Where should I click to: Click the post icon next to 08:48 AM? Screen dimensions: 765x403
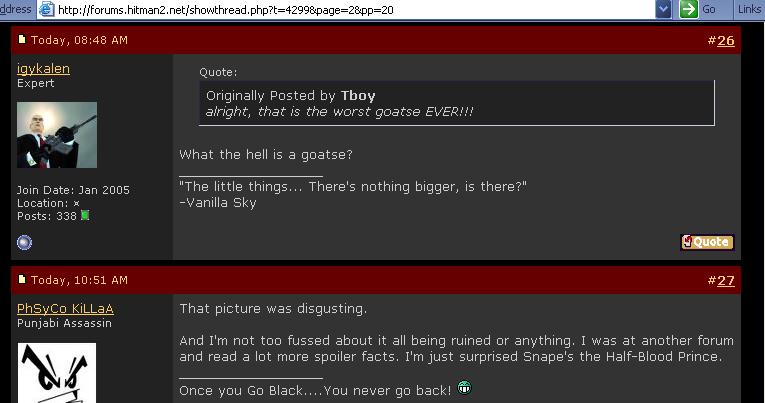coord(21,39)
